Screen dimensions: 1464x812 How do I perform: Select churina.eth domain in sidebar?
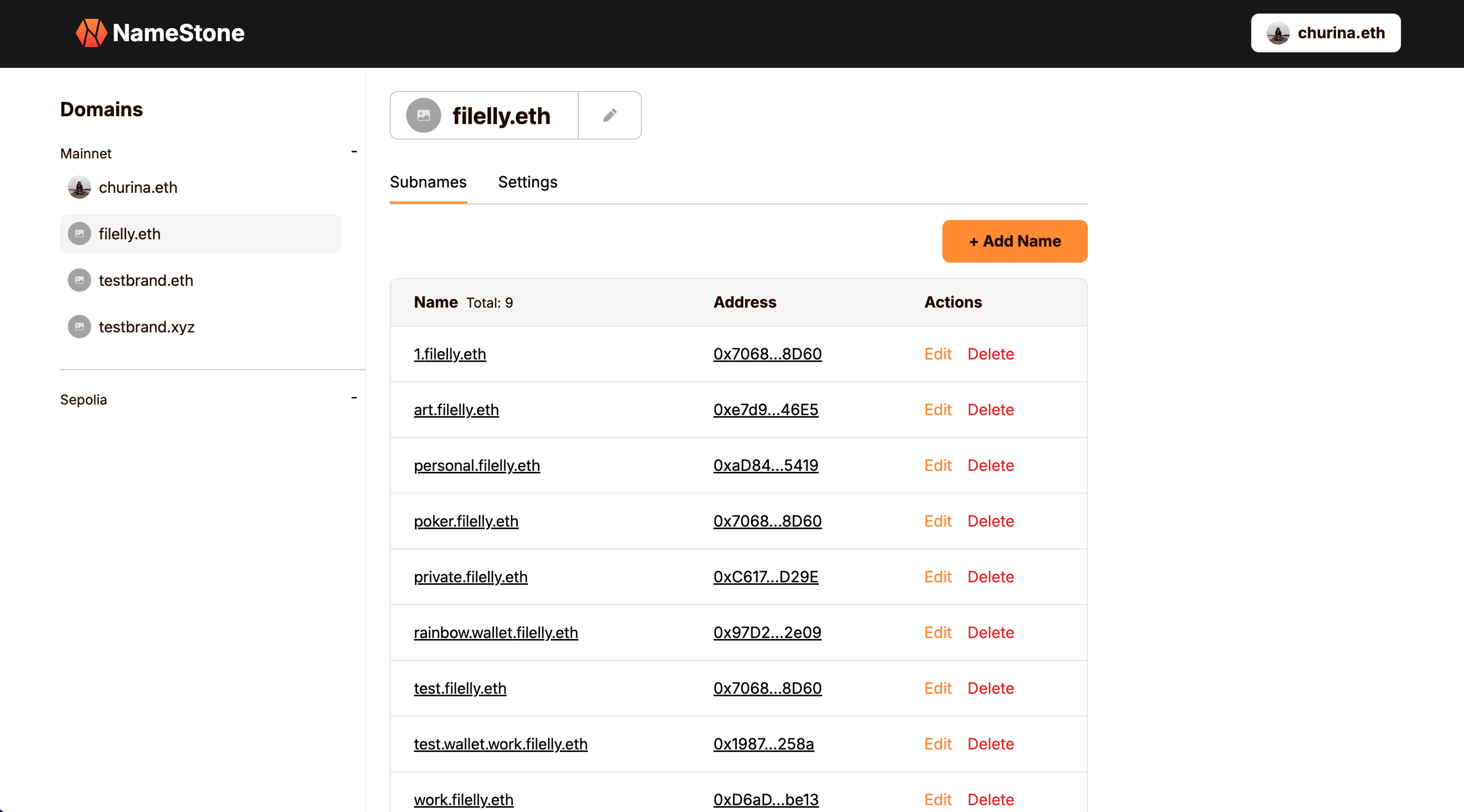[x=200, y=187]
